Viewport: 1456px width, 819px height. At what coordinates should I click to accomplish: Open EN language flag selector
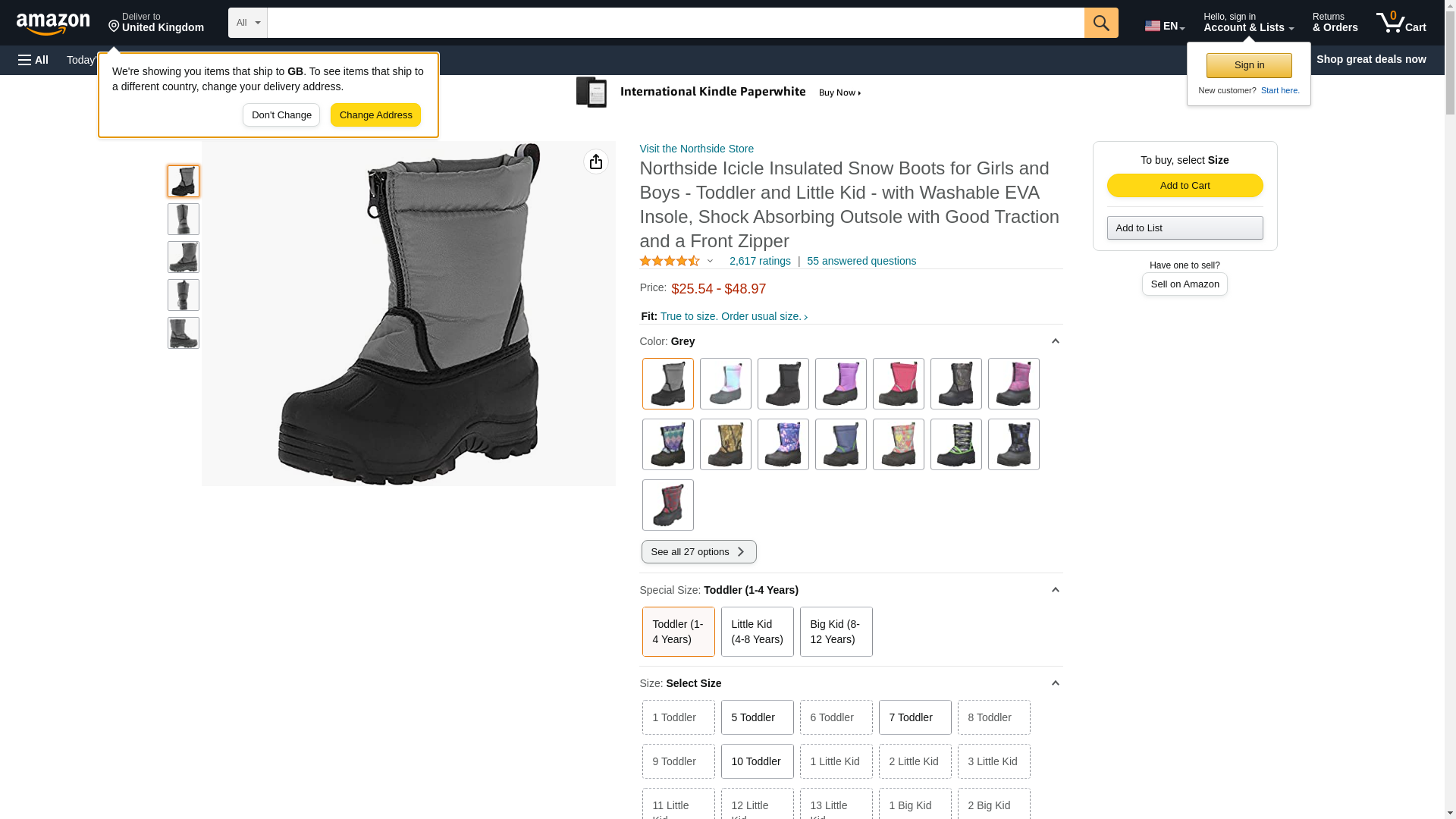coord(1164,26)
